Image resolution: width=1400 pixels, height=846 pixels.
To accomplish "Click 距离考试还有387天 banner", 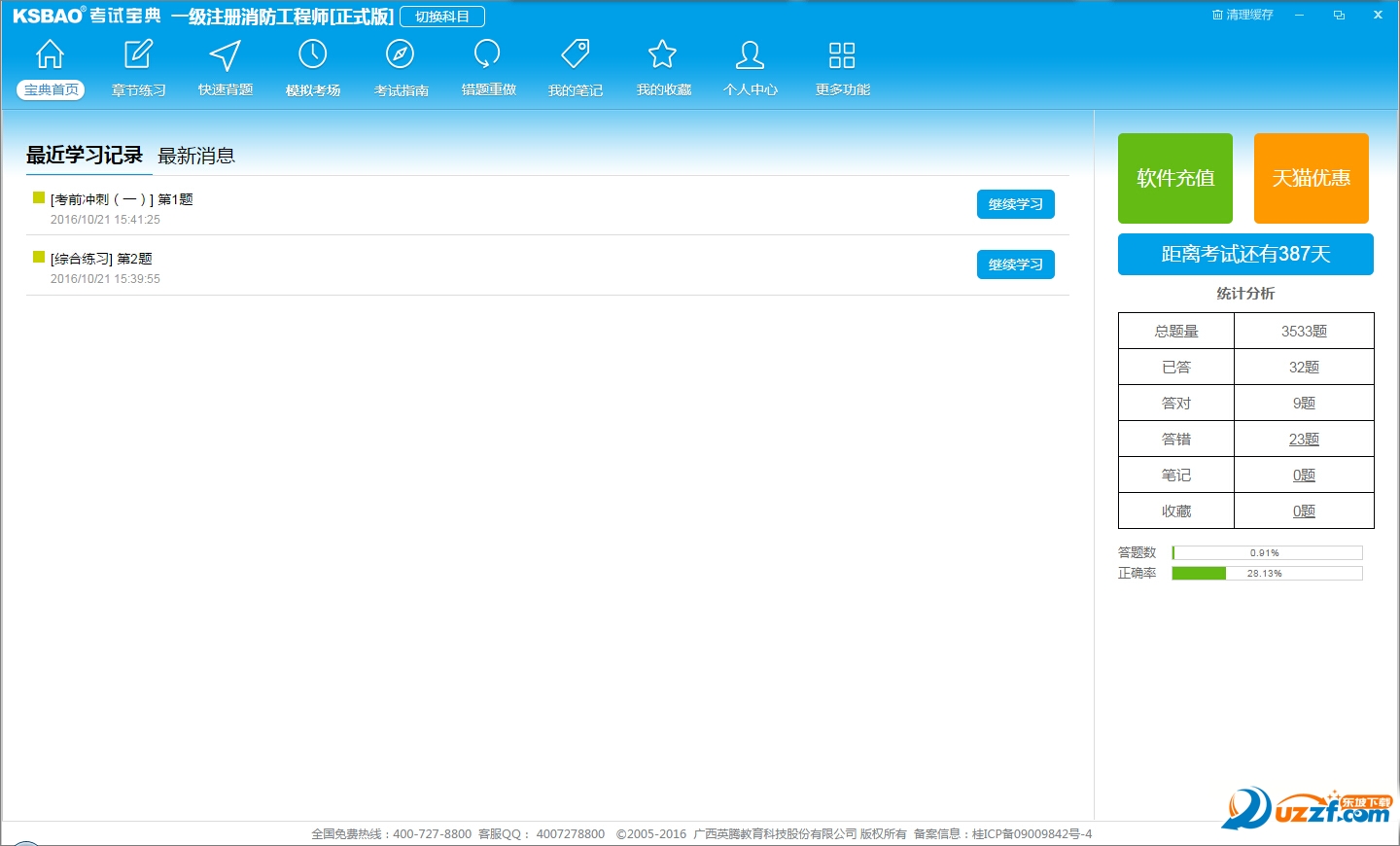I will 1245,254.
